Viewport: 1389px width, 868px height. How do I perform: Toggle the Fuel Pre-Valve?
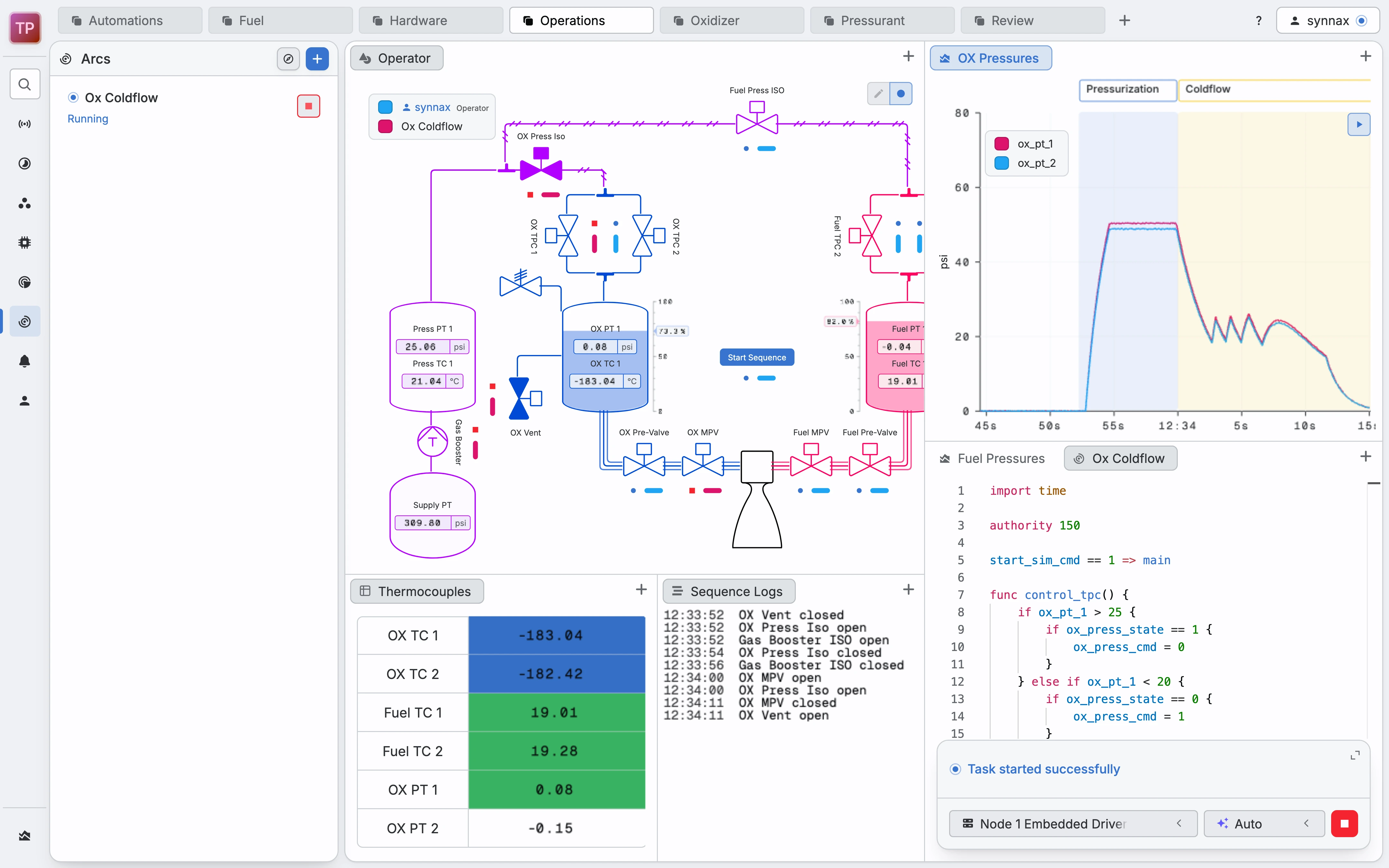tap(869, 460)
